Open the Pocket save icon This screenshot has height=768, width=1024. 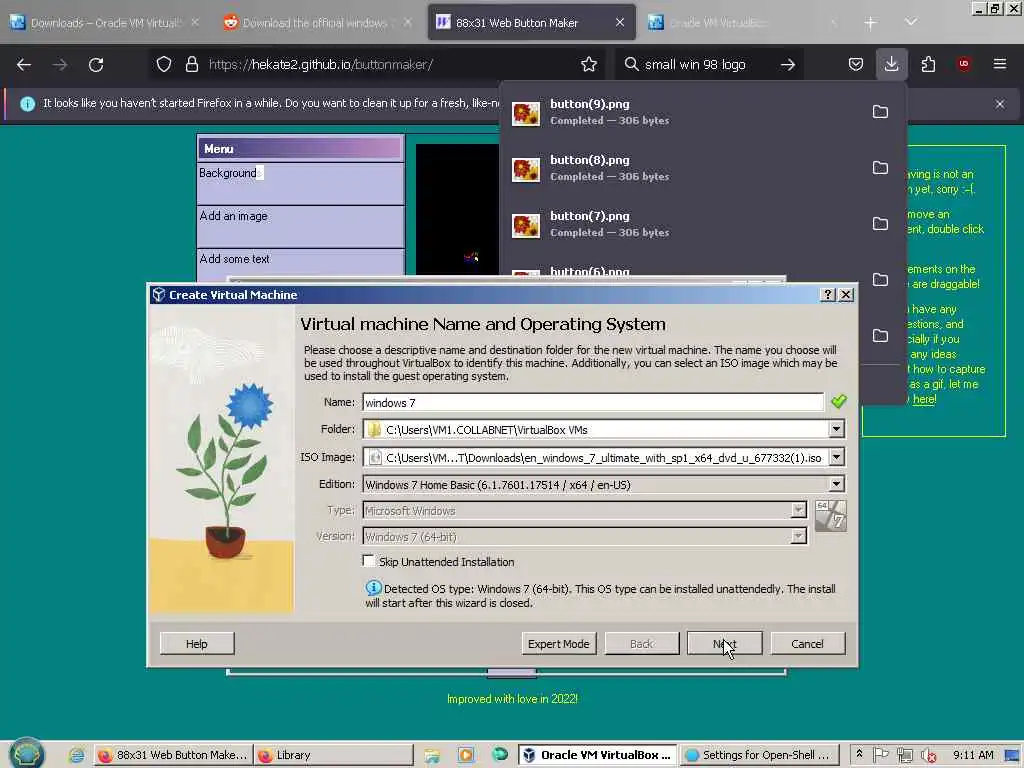856,65
